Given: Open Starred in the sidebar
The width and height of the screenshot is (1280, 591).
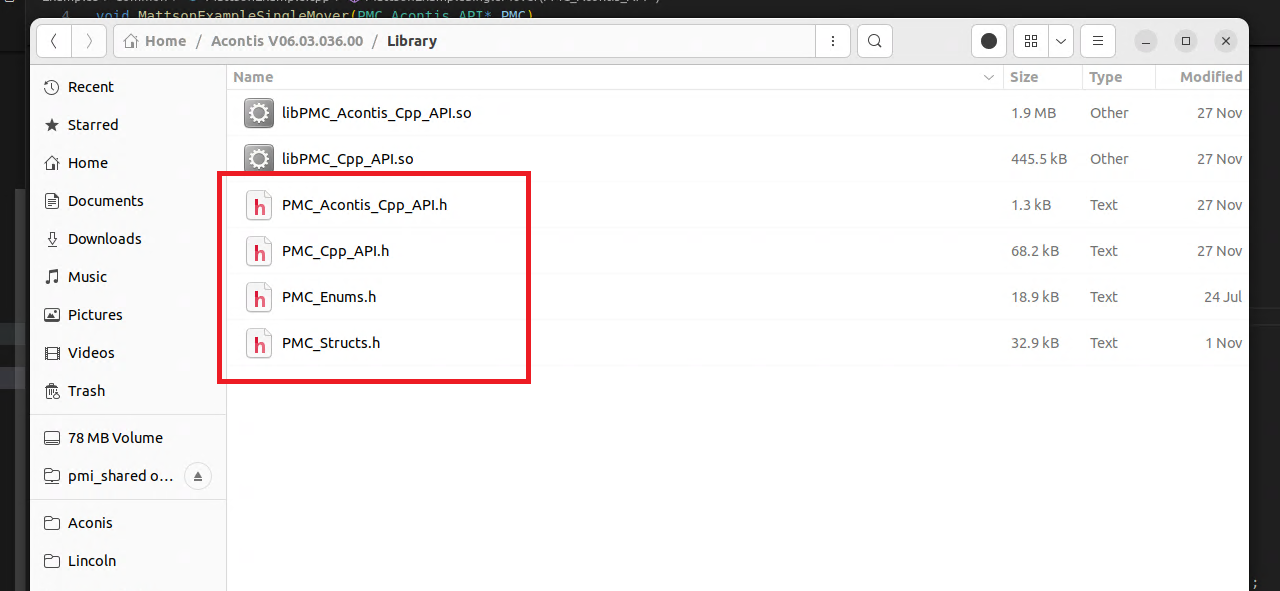Looking at the screenshot, I should pyautogui.click(x=92, y=125).
